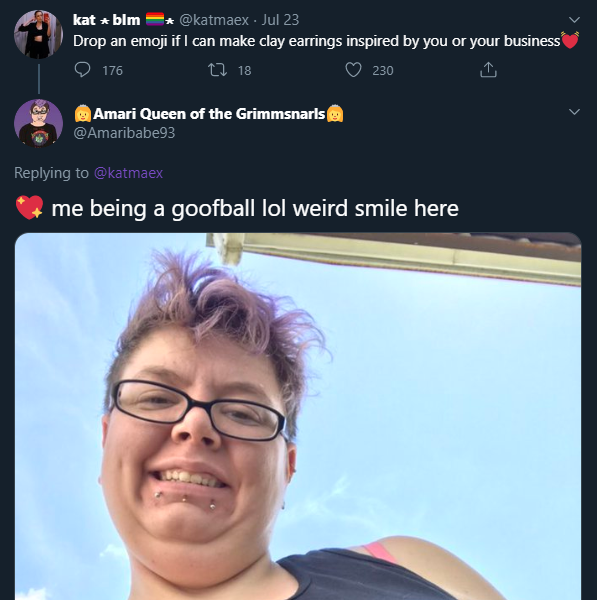Open Amari Queen of the Grimmsnarls profile name
Screen dimensions: 597x600
pos(209,114)
